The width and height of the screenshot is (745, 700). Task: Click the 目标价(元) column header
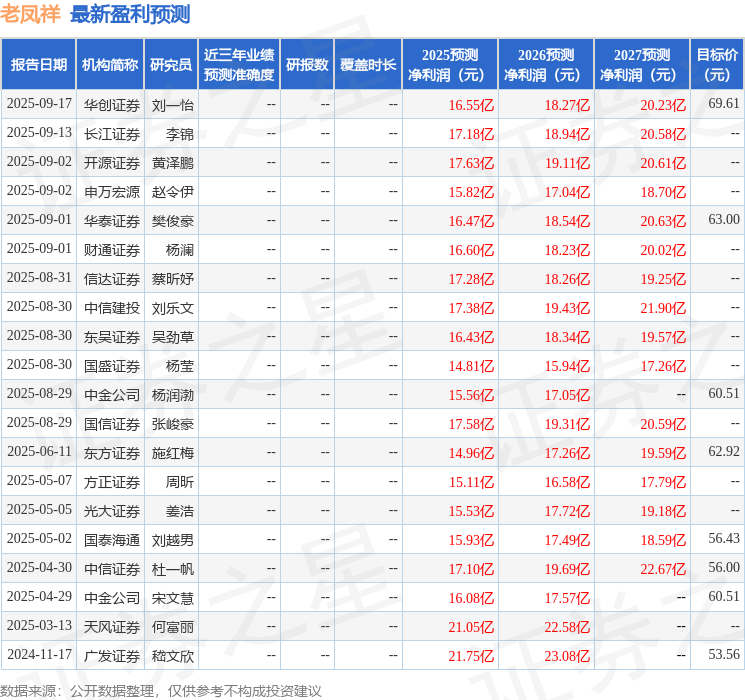pyautogui.click(x=717, y=65)
